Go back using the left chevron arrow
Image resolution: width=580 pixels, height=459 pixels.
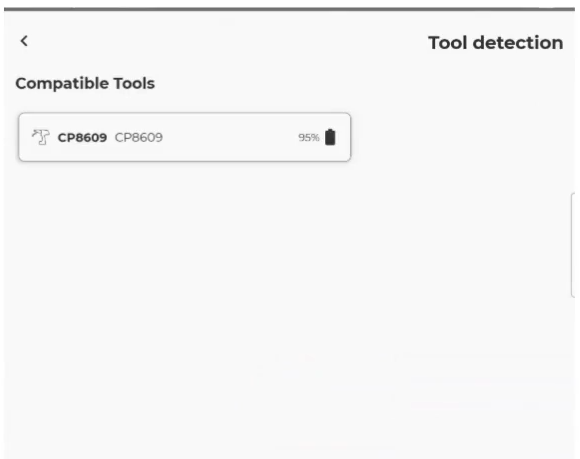[24, 41]
